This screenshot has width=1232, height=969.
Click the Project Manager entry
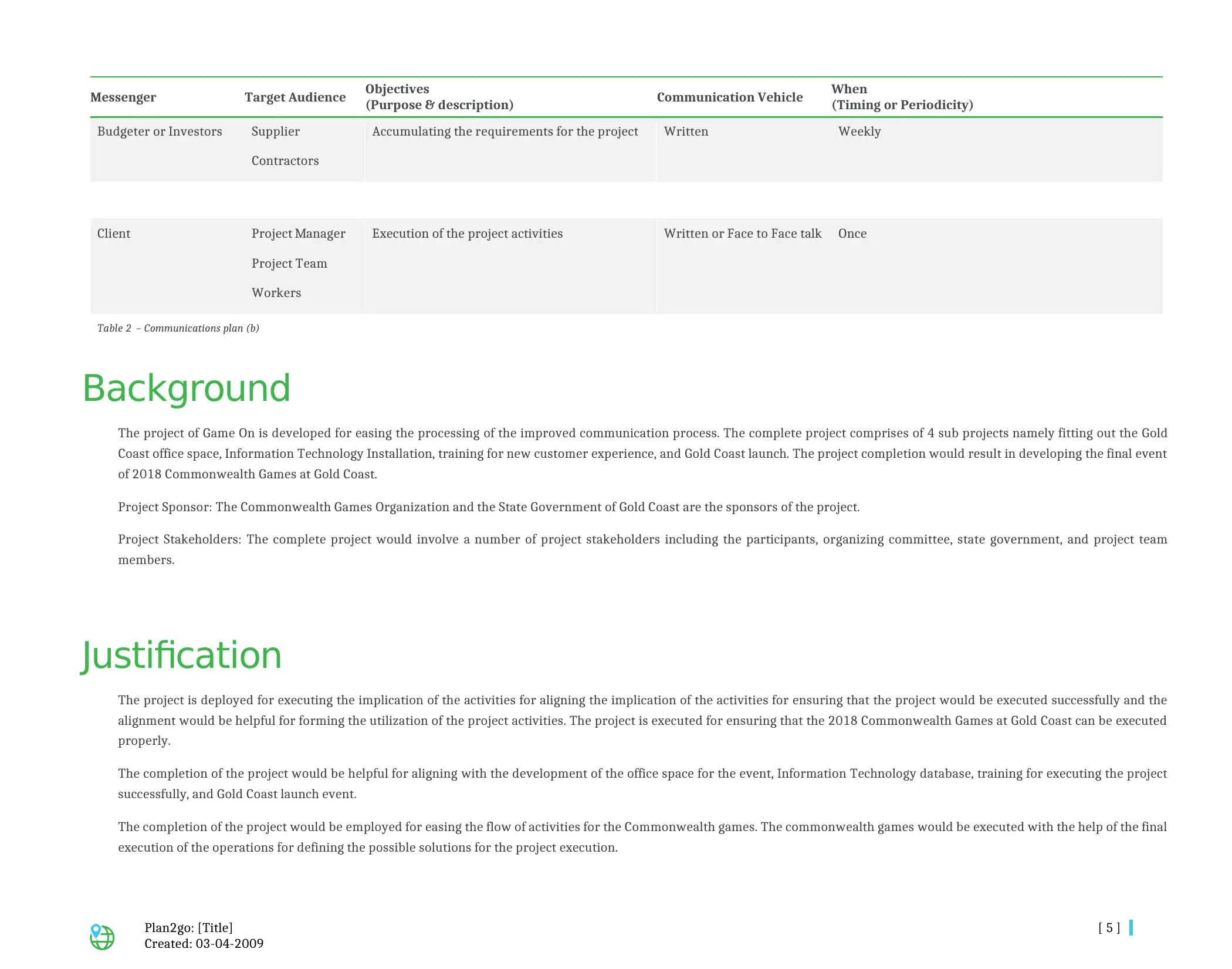[x=299, y=234]
